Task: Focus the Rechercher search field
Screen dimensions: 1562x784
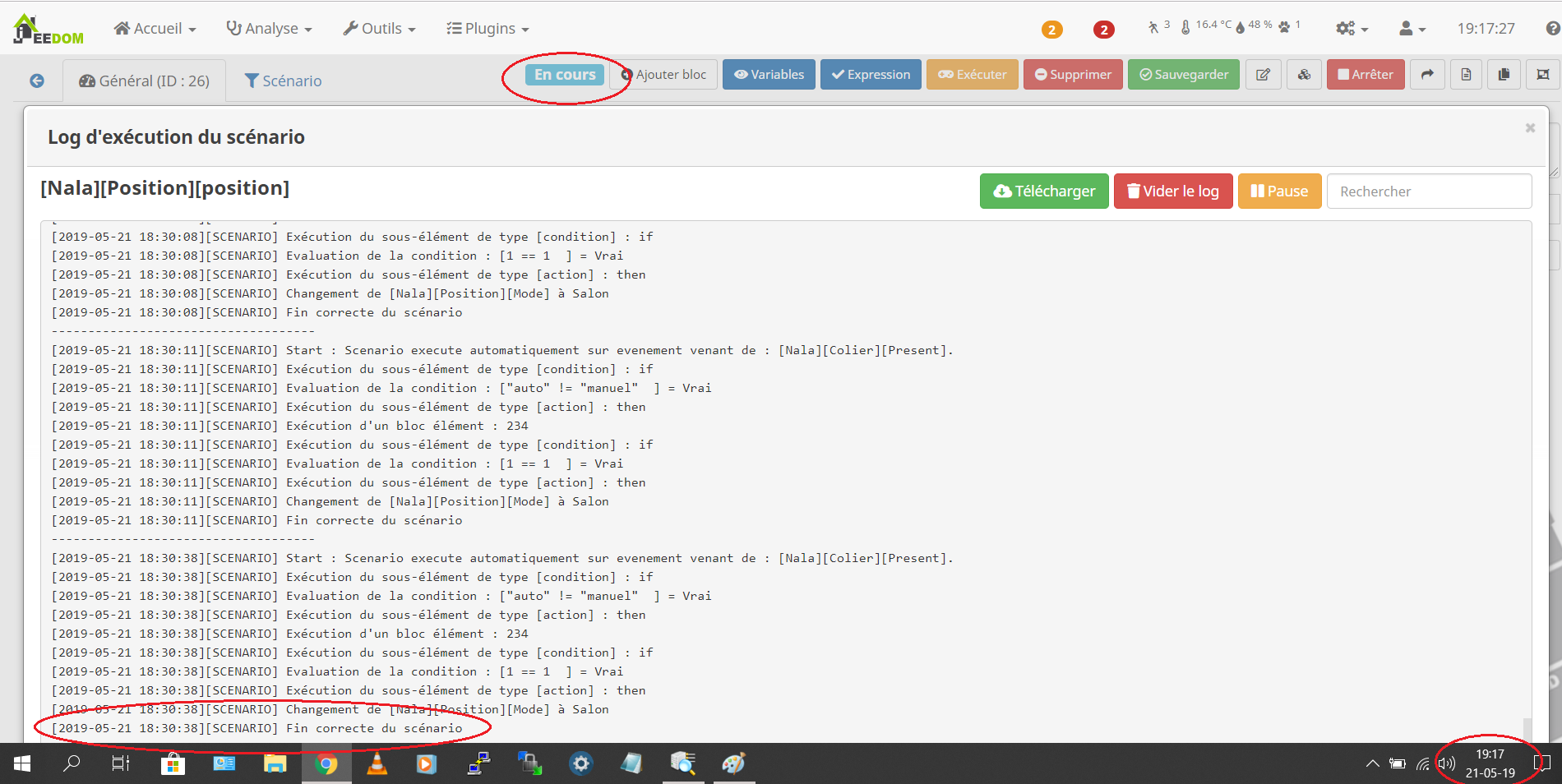Action: pyautogui.click(x=1429, y=191)
